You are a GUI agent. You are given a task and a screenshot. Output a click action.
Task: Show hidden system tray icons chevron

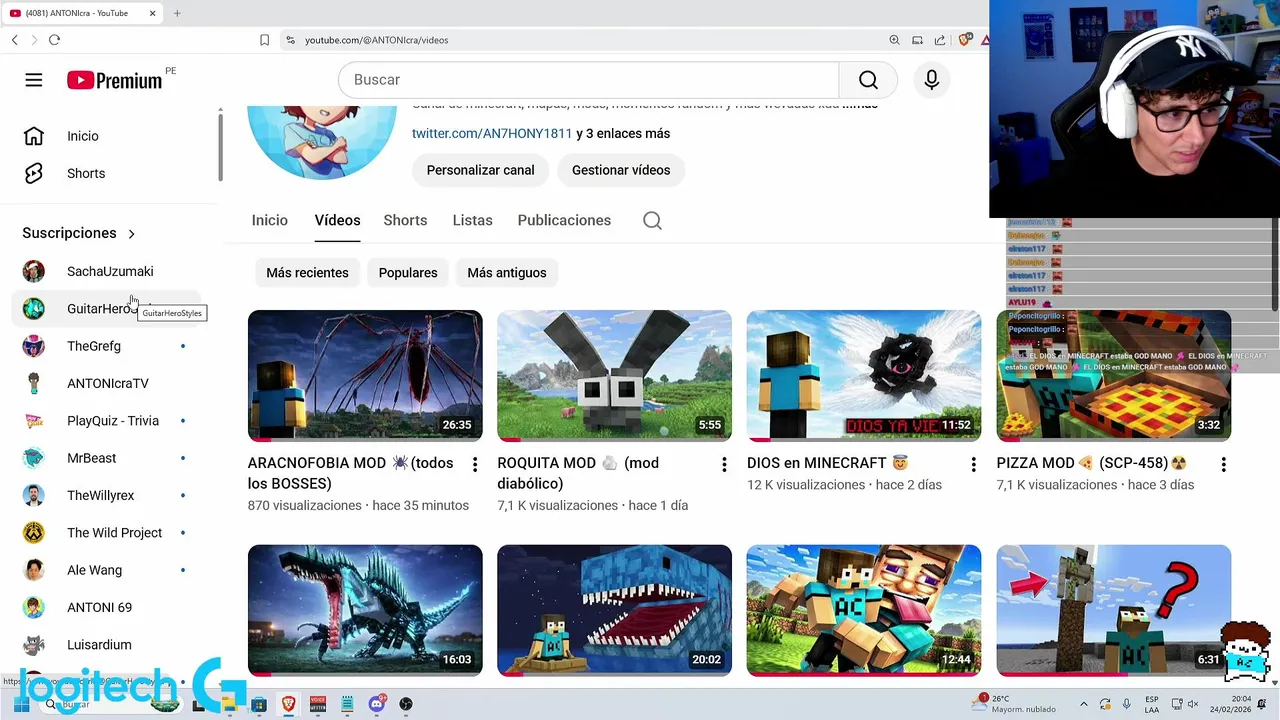[x=1085, y=704]
